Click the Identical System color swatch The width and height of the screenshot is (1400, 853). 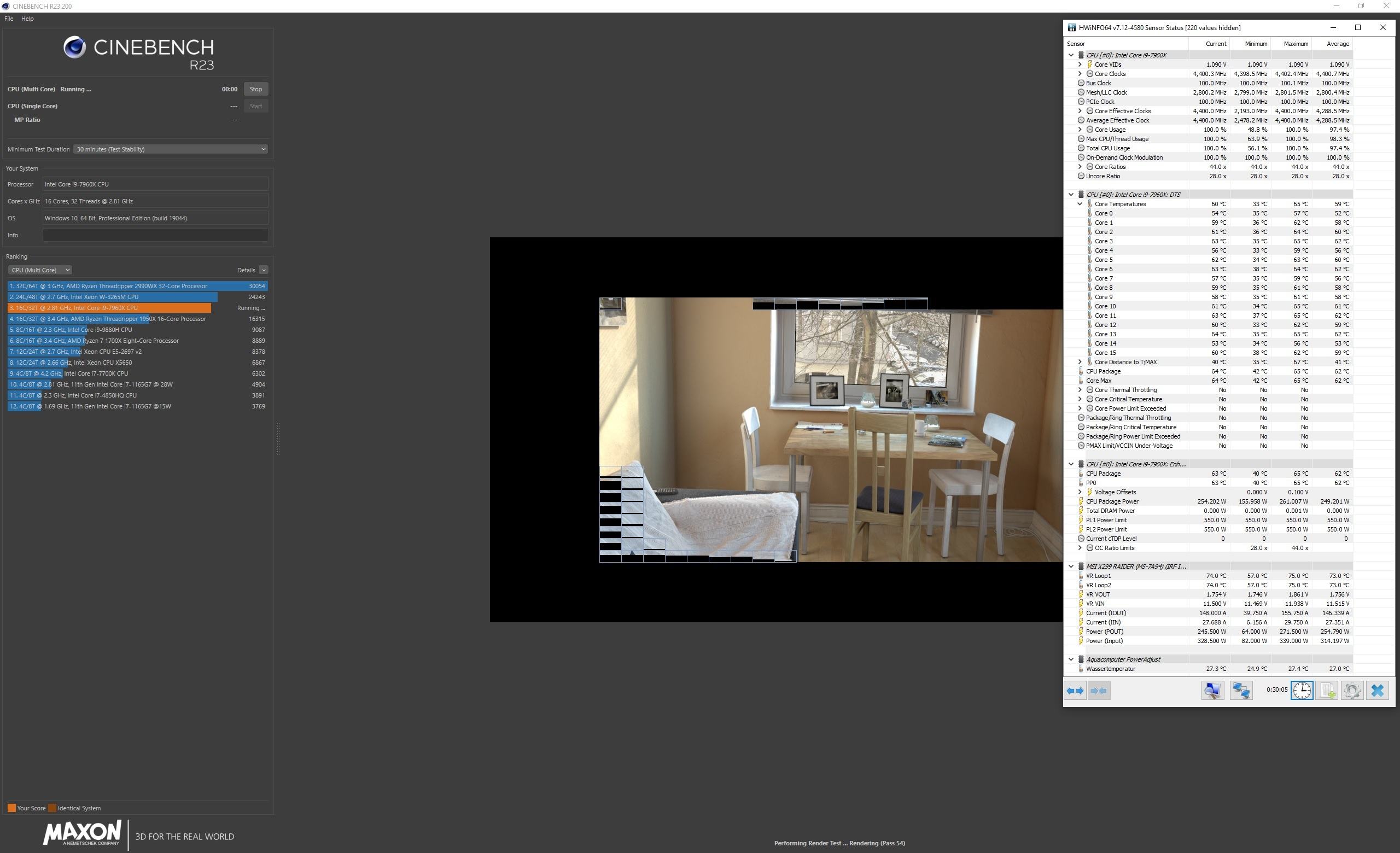(x=52, y=808)
